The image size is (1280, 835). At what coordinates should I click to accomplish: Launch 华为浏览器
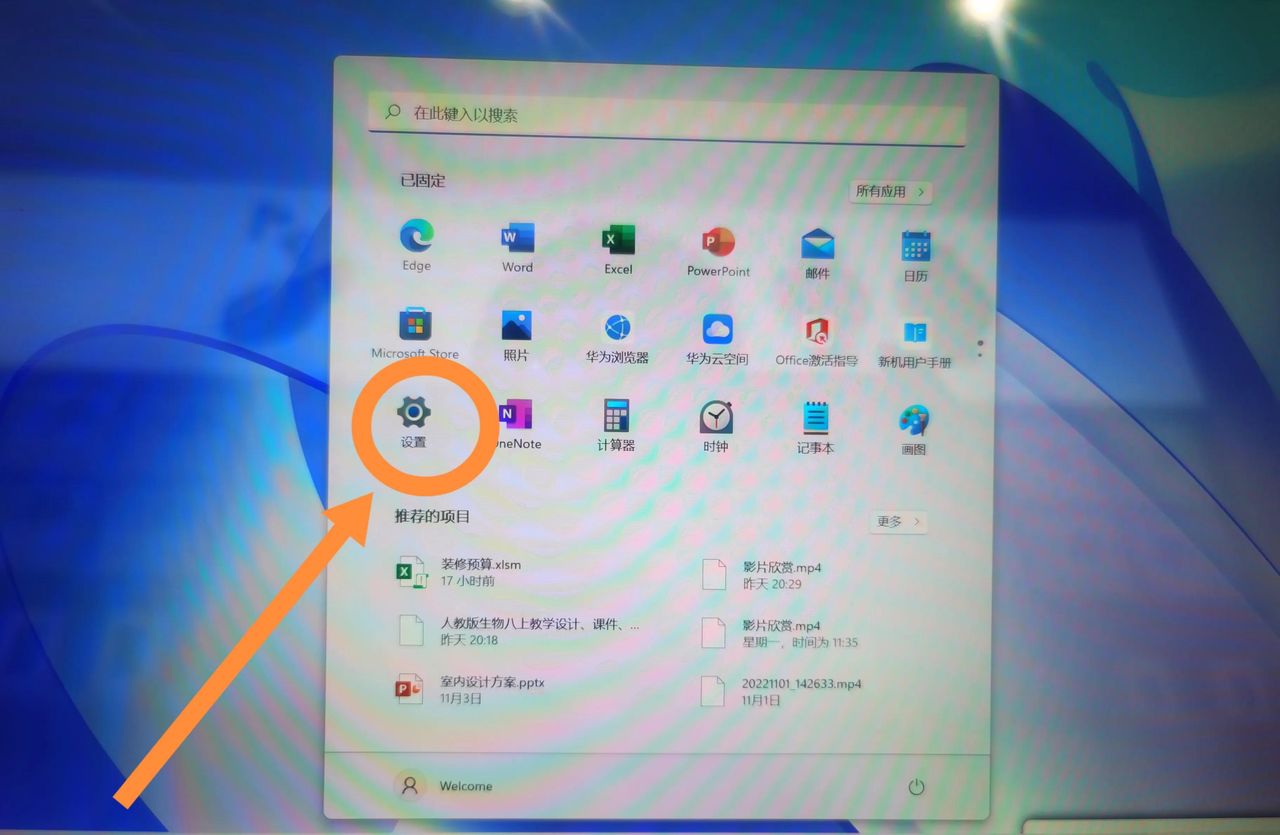617,337
